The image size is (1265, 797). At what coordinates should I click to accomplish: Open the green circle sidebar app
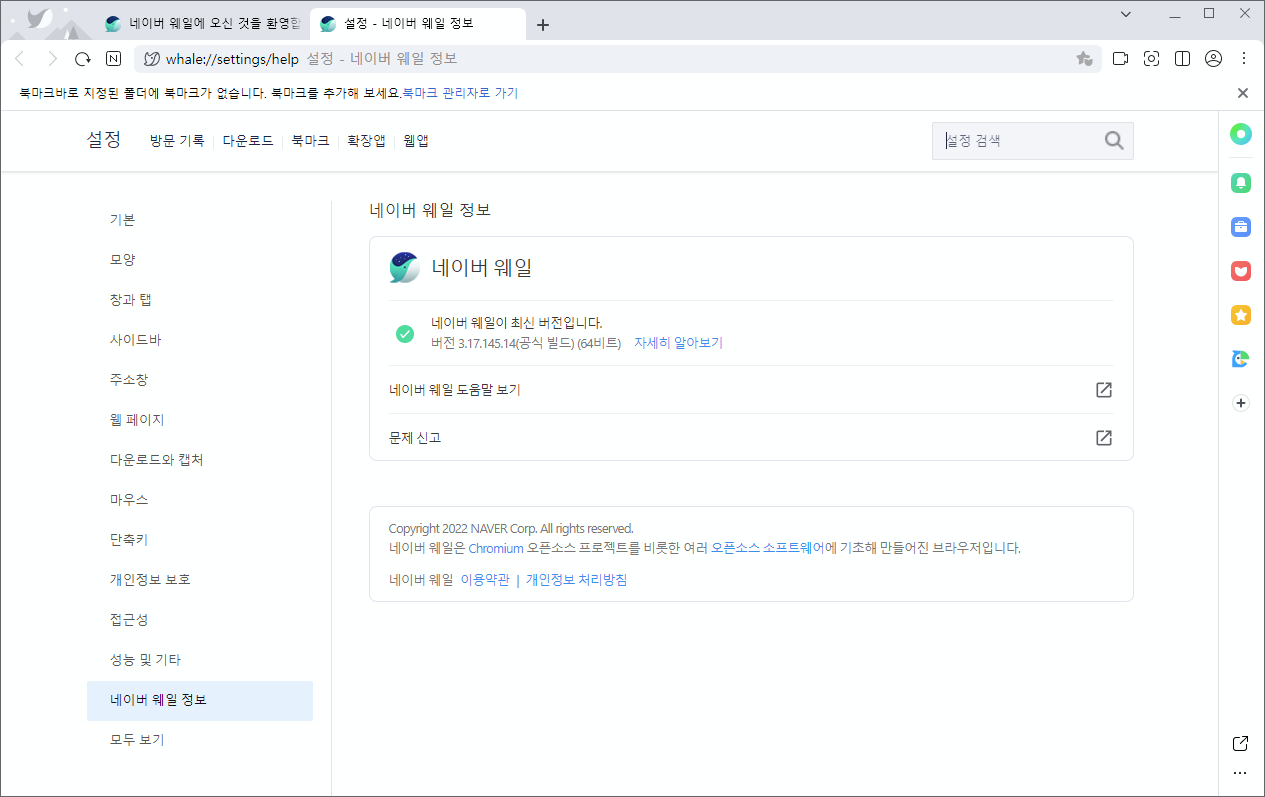pyautogui.click(x=1241, y=134)
